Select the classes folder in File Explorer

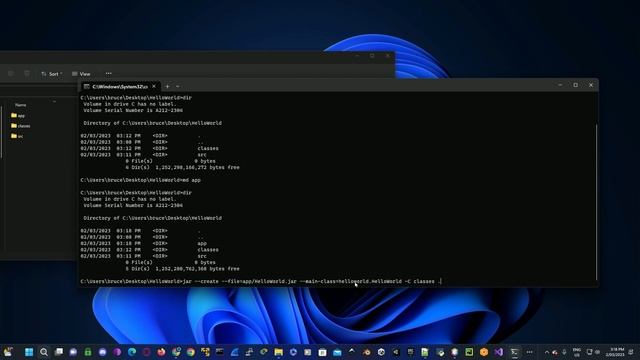tap(20, 126)
